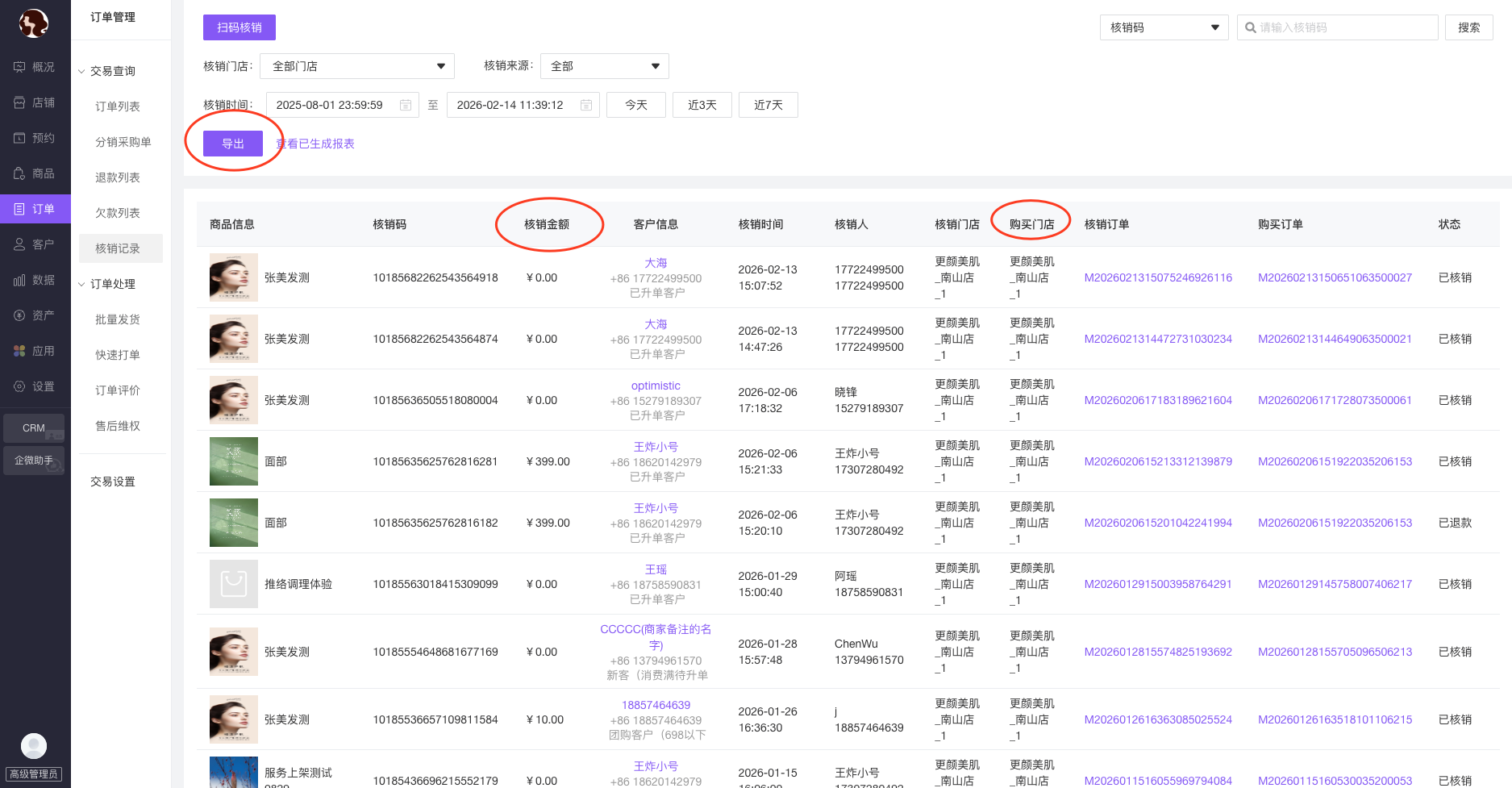This screenshot has height=788, width=1512.
Task: Select the Appointment (预约) sidebar icon
Action: (x=19, y=138)
